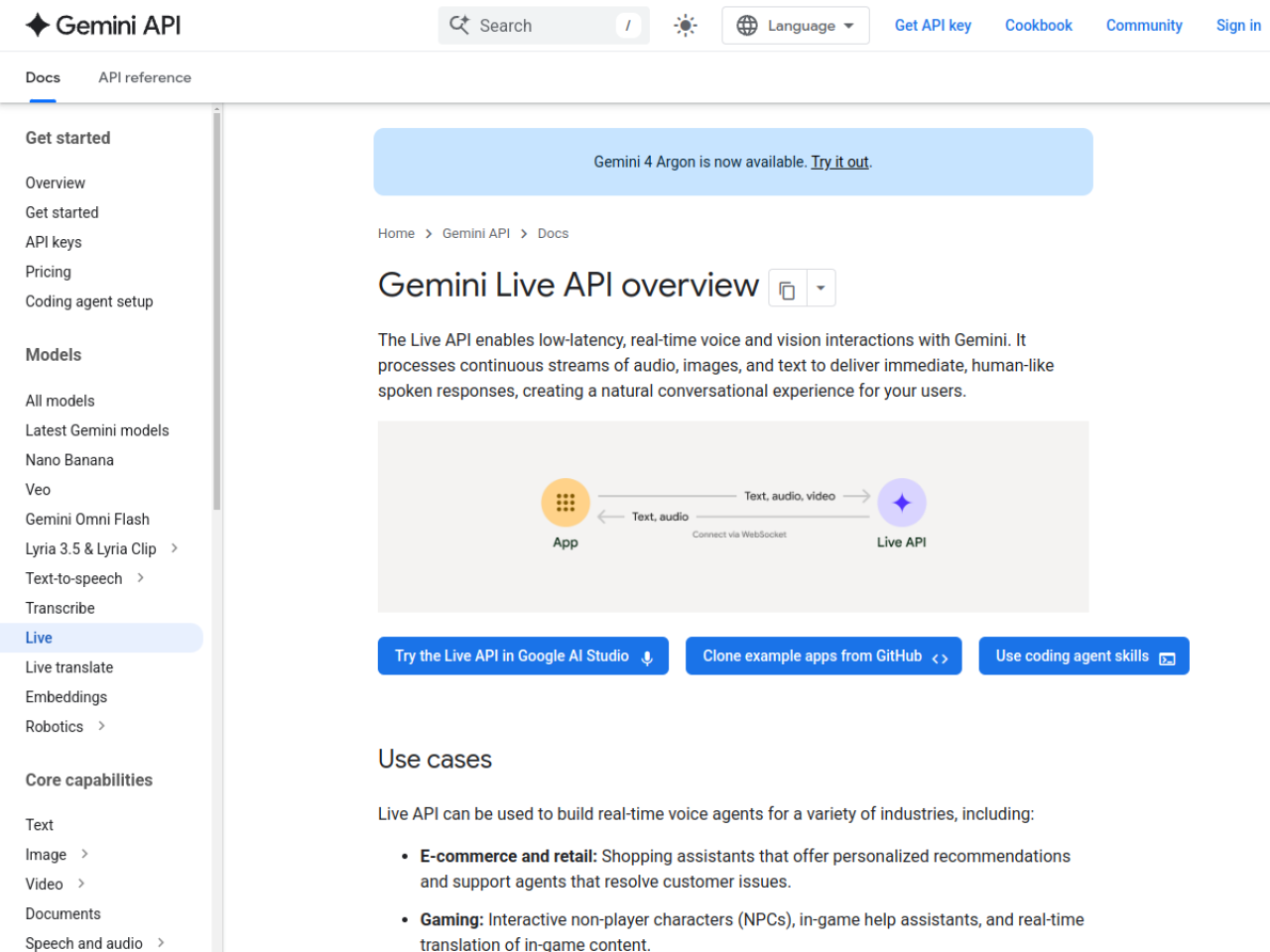This screenshot has height=952, width=1270.
Task: Click the Live API star icon in diagram
Action: coord(902,503)
